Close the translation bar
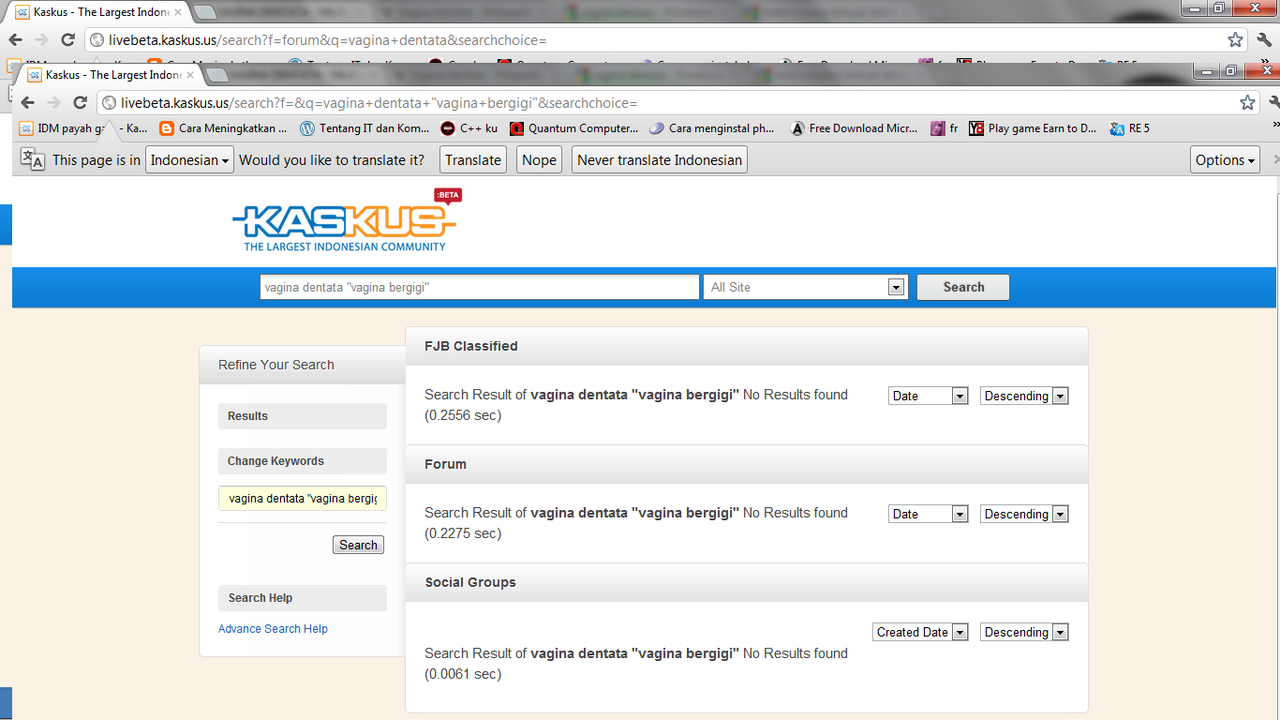The height and width of the screenshot is (720, 1280). click(x=1275, y=160)
